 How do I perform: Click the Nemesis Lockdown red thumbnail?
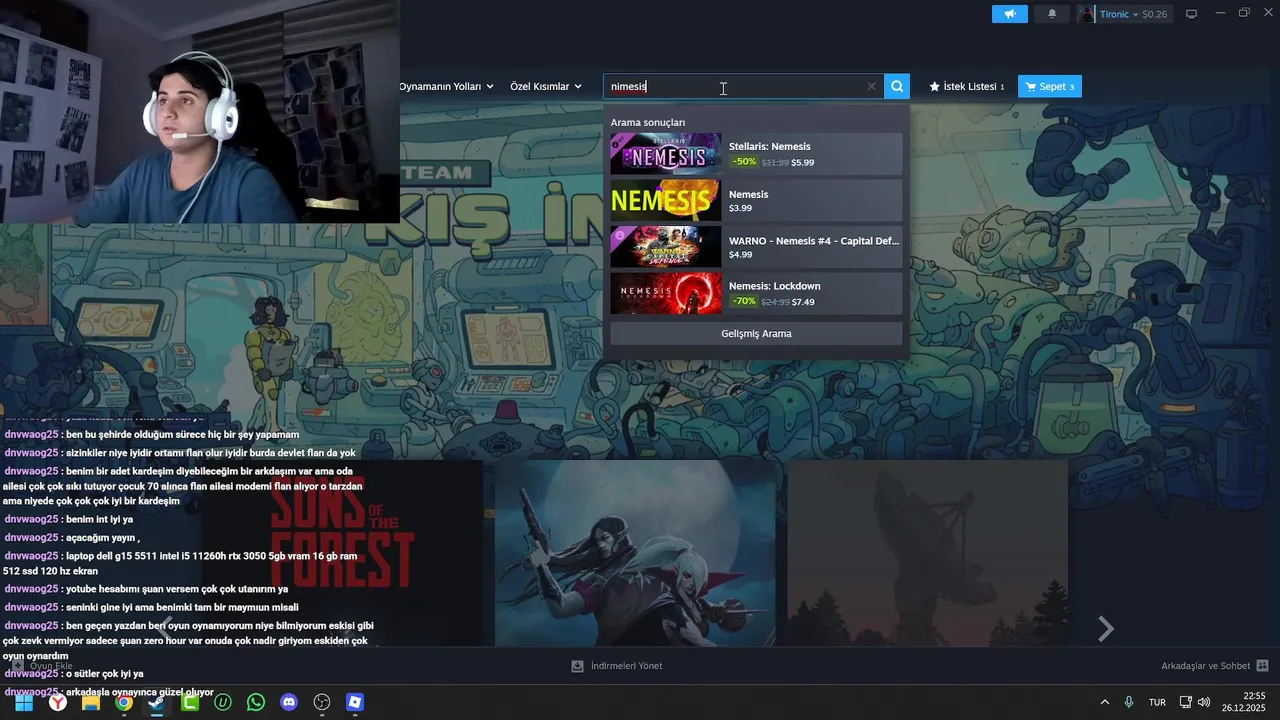[x=666, y=293]
